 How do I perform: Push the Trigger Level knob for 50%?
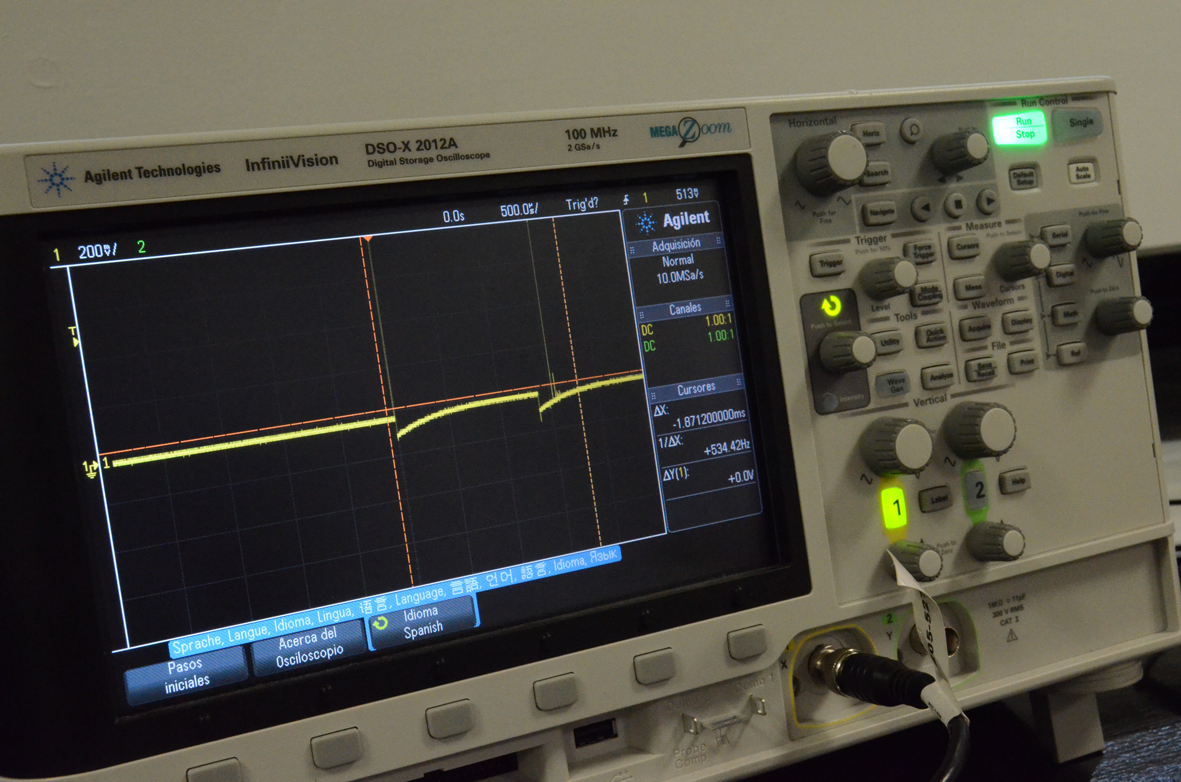(x=889, y=277)
